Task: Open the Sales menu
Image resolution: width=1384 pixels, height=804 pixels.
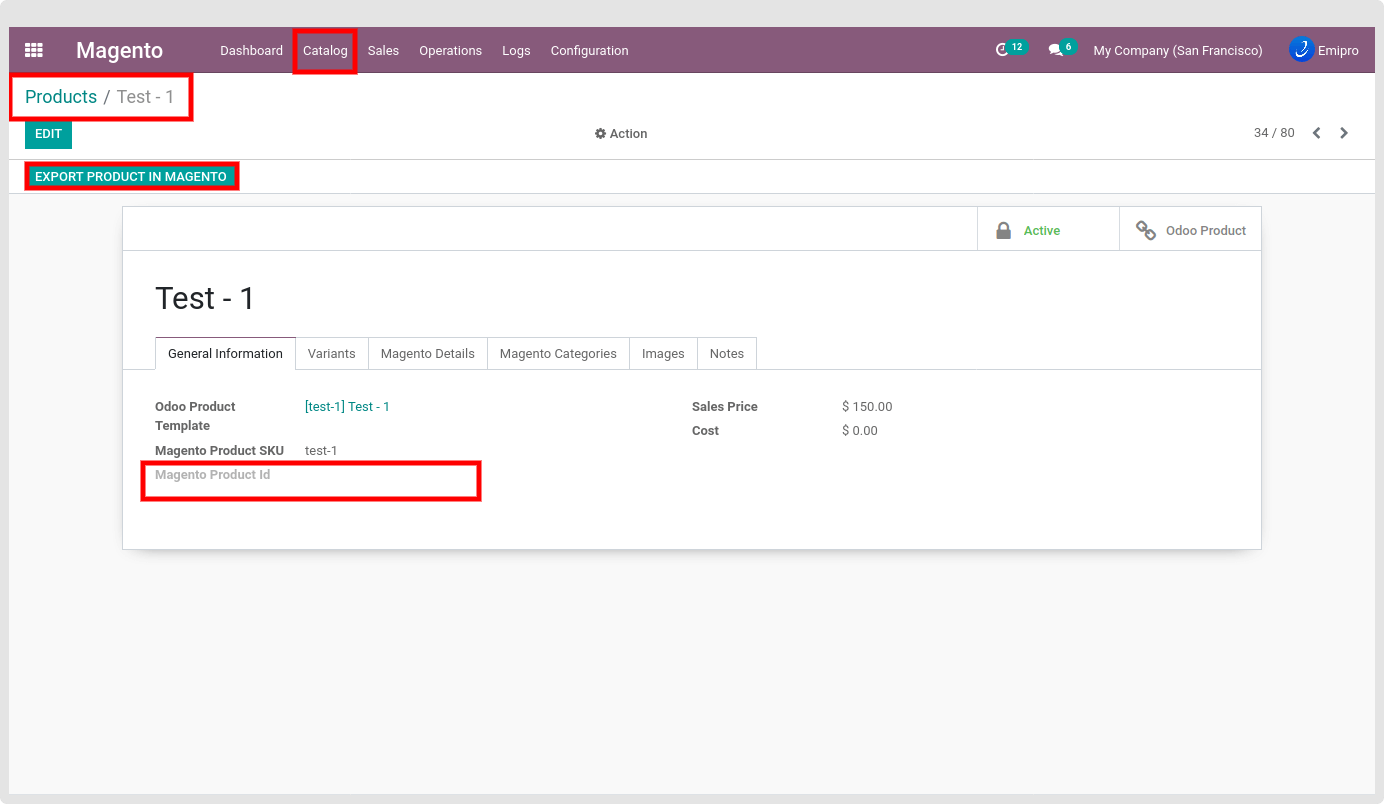Action: coord(383,50)
